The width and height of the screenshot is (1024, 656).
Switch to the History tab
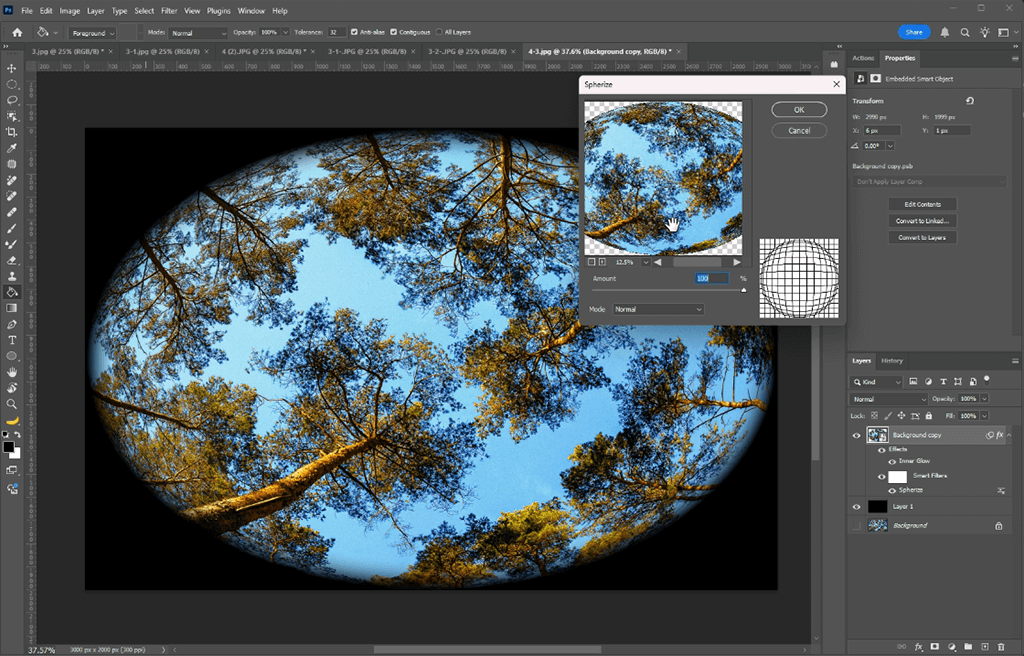coord(892,361)
